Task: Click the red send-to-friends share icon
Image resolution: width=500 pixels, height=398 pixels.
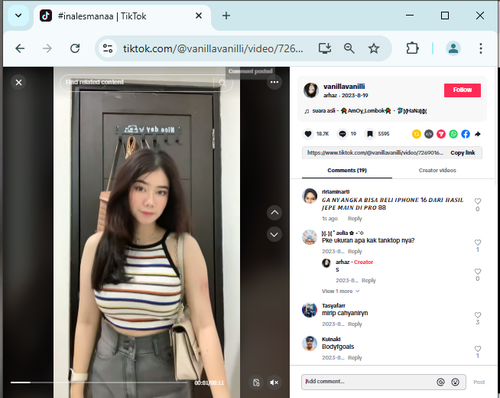Action: 441,134
